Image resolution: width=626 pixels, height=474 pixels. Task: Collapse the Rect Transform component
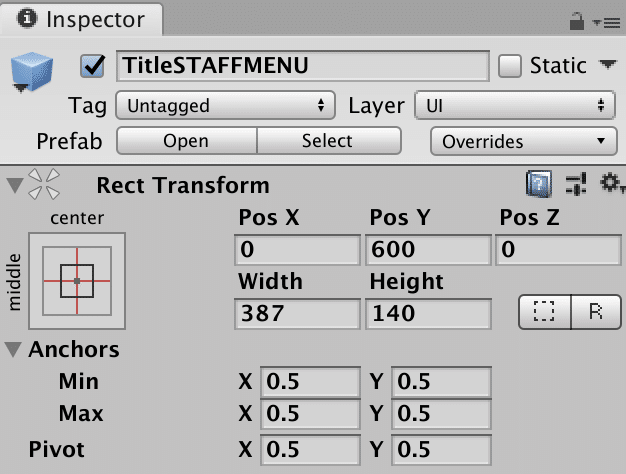pyautogui.click(x=14, y=185)
